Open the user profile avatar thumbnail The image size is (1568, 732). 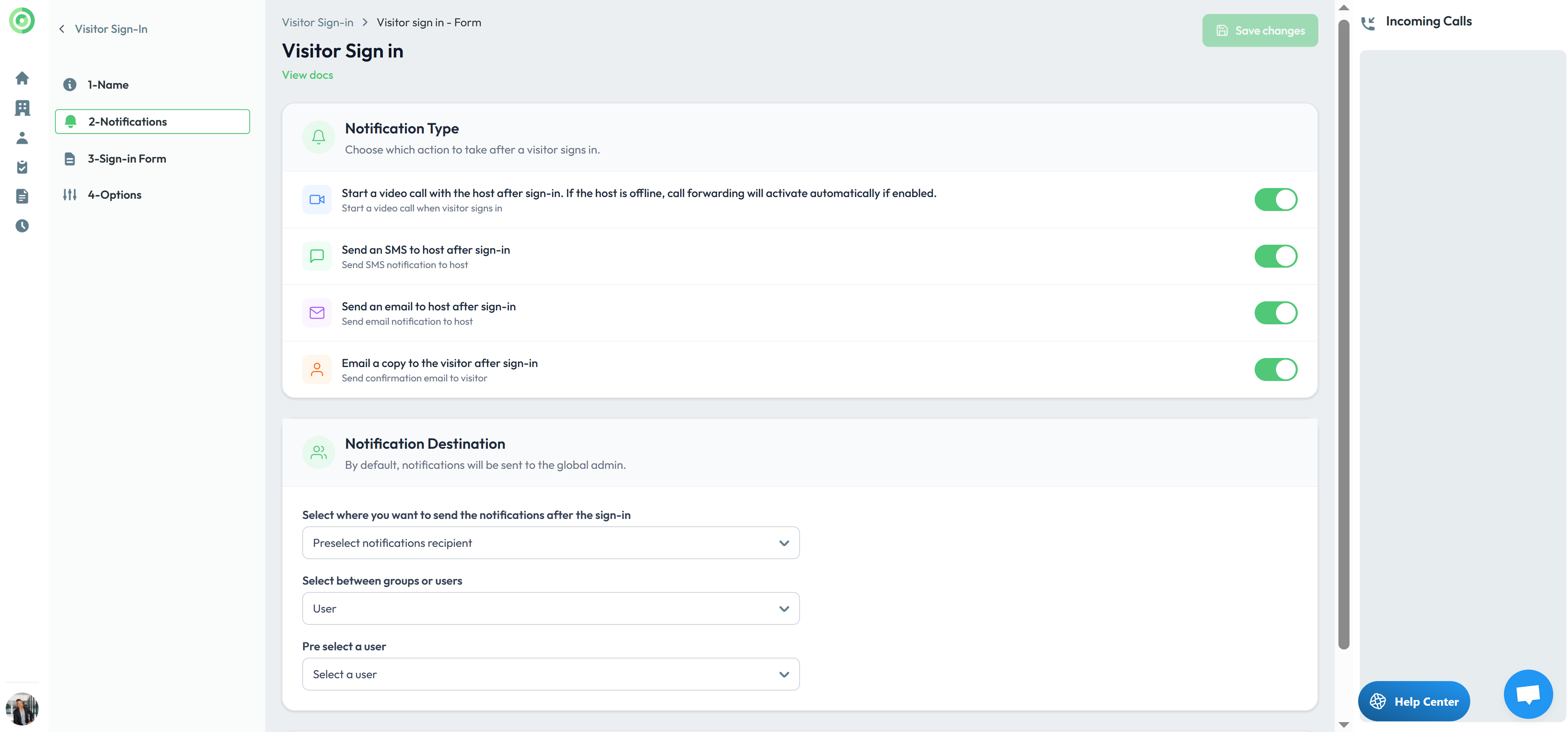[x=22, y=708]
